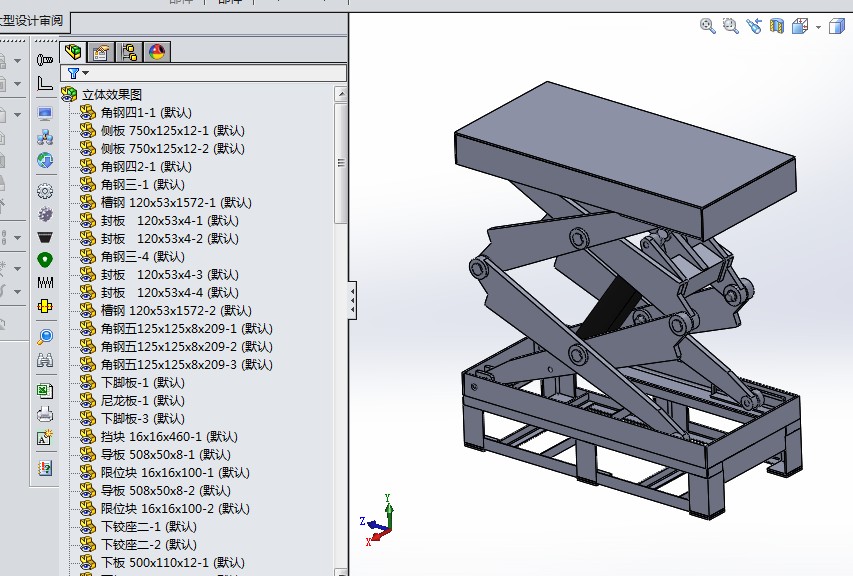Open the 大型设计审阅 tab
The width and height of the screenshot is (853, 576).
[32, 21]
